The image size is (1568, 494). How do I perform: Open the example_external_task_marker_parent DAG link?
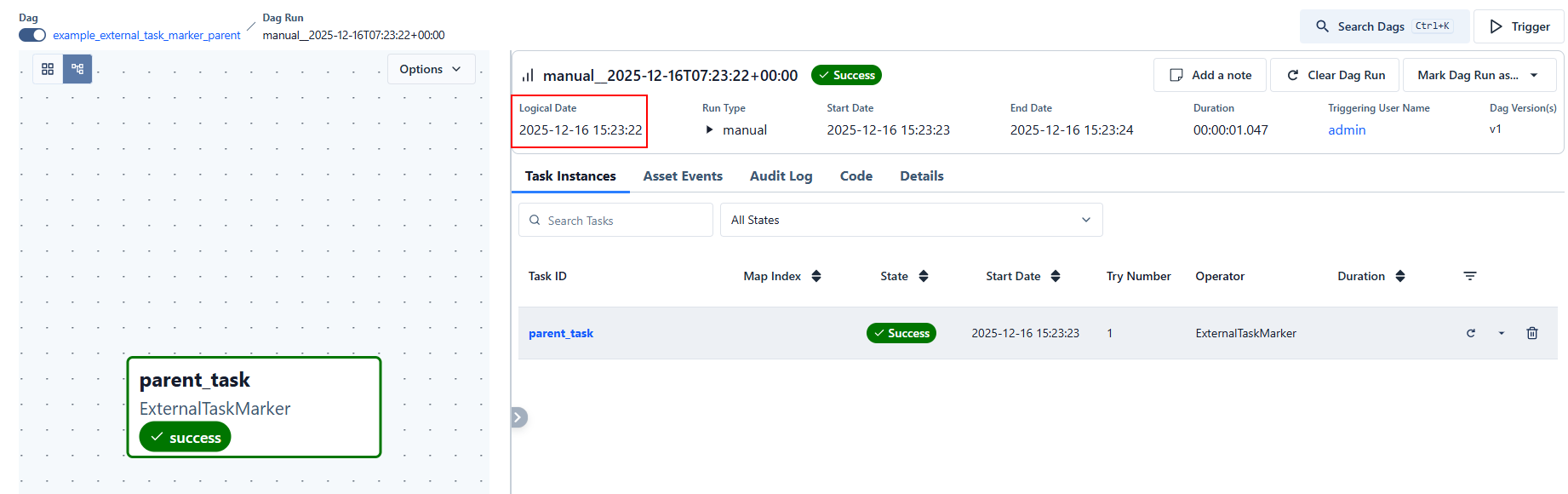tap(146, 35)
